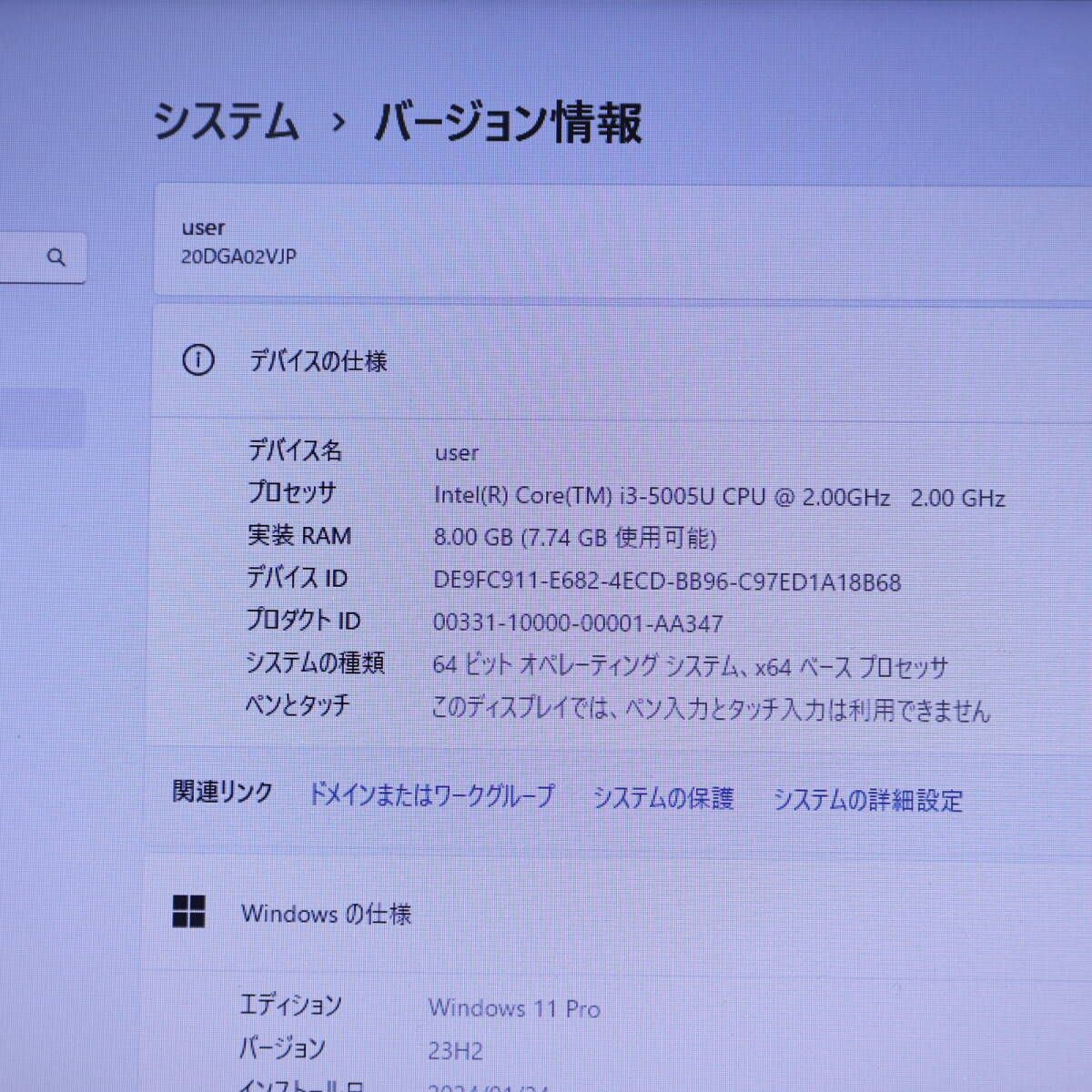Select product ID 00331-10000-00001-AA347

[578, 623]
